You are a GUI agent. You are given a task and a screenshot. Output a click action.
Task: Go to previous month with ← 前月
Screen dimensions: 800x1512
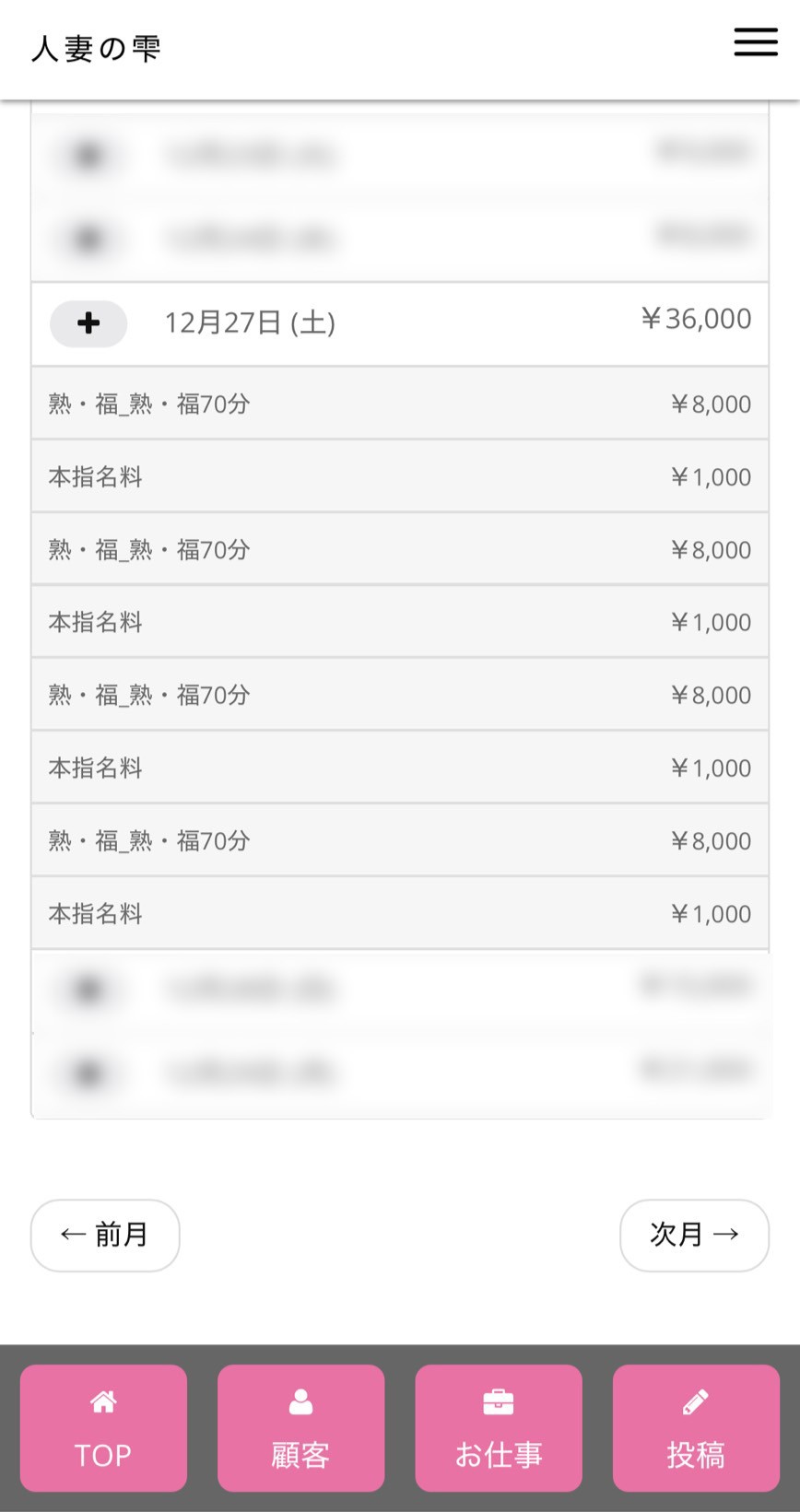tap(105, 1235)
